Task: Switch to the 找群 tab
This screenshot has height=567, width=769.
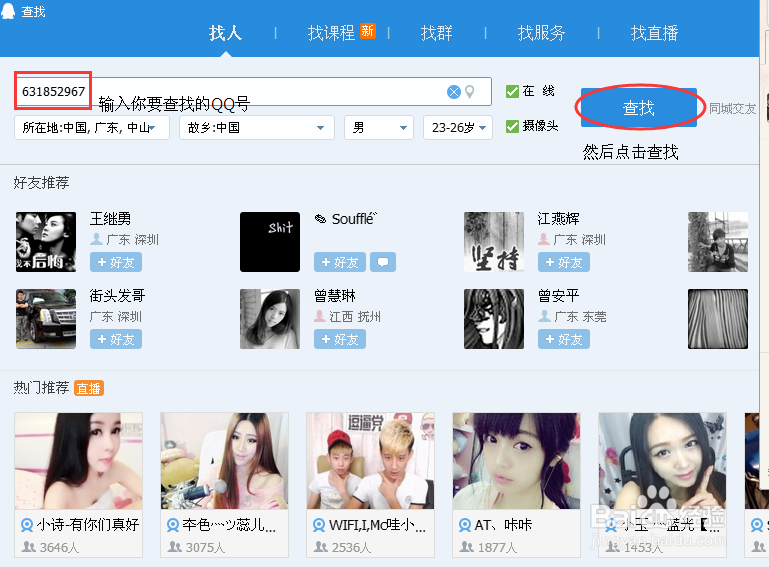Action: point(436,33)
